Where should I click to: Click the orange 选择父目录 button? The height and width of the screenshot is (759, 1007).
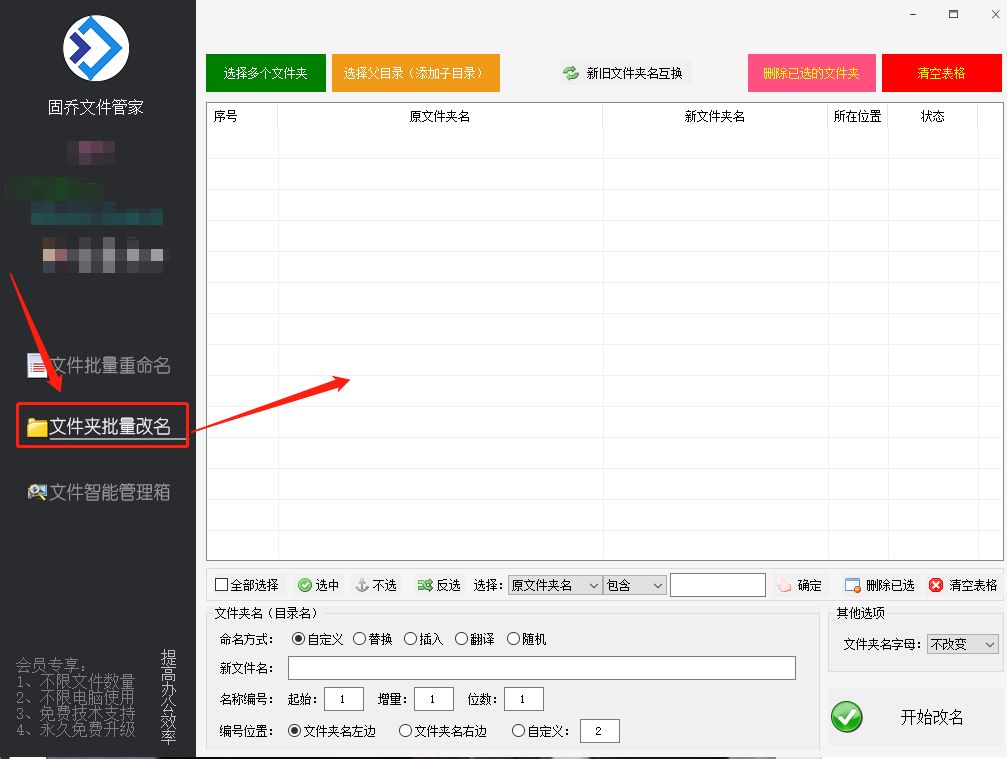coord(416,73)
